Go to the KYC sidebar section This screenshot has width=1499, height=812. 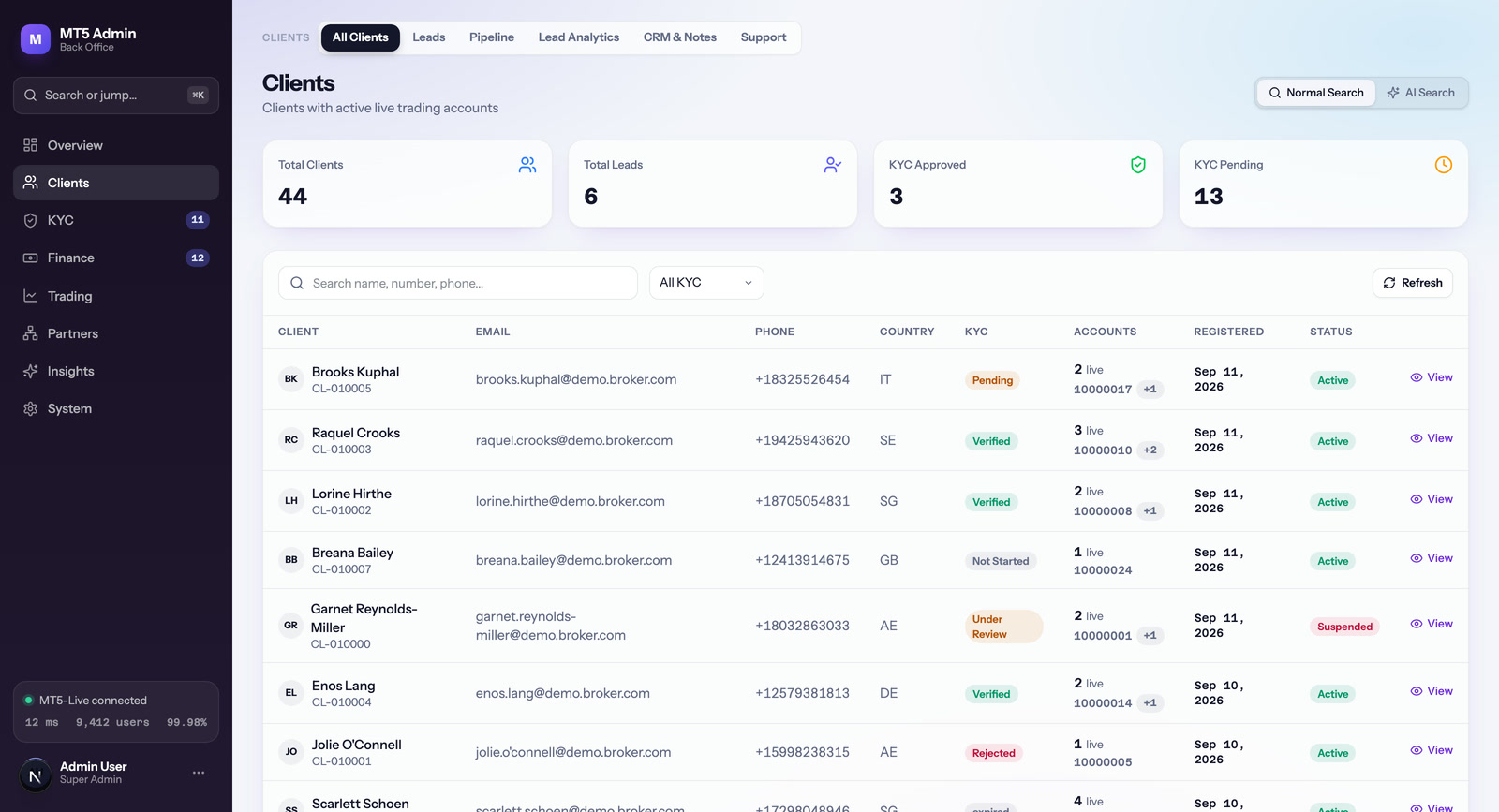click(116, 220)
